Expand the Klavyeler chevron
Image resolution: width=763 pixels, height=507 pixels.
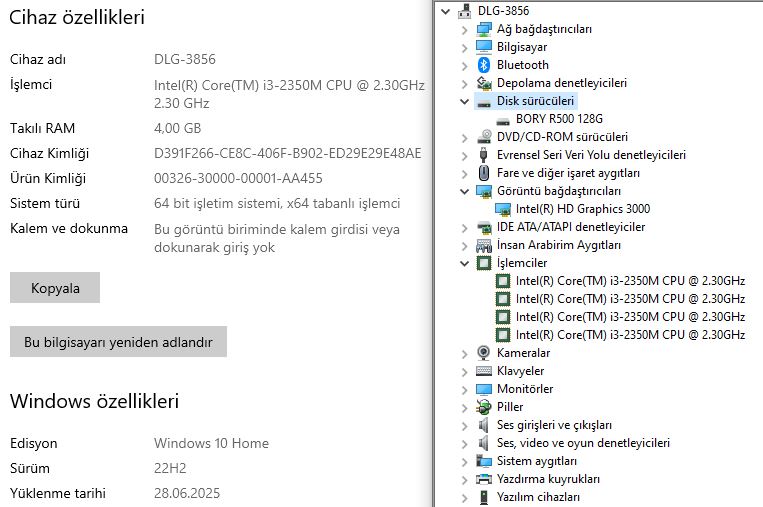click(465, 372)
